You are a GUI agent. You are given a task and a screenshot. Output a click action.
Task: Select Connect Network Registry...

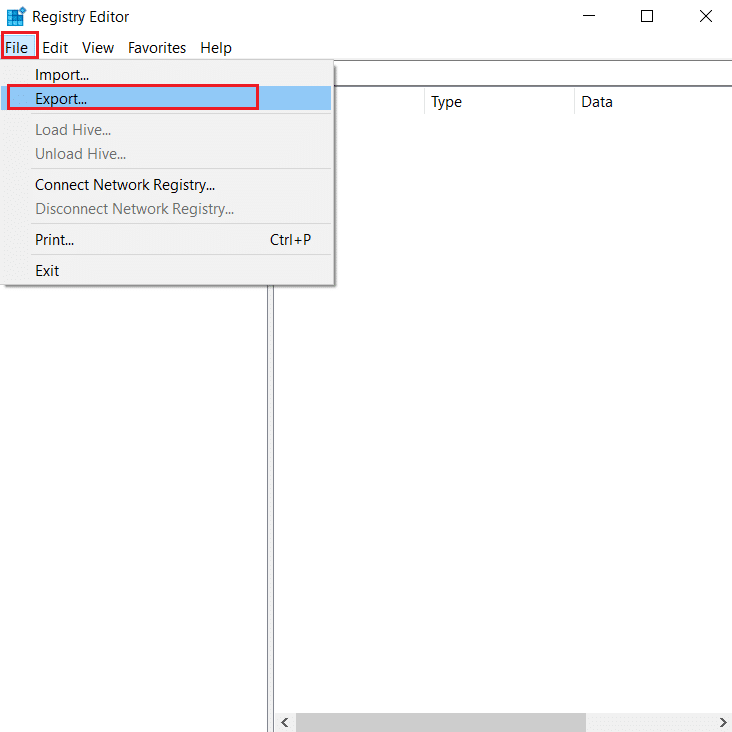coord(167,185)
